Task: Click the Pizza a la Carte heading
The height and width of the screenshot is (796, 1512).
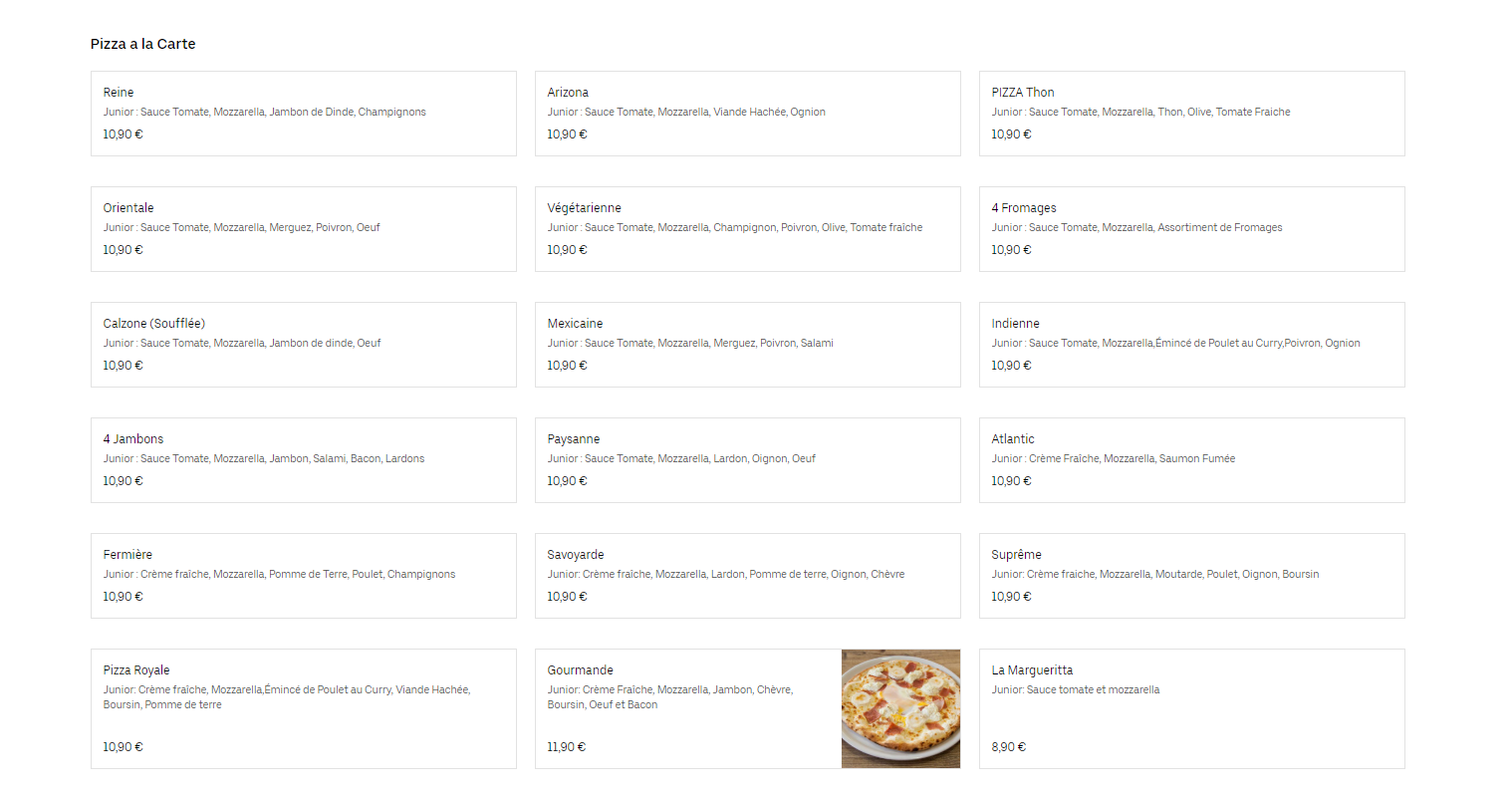Action: click(x=142, y=44)
